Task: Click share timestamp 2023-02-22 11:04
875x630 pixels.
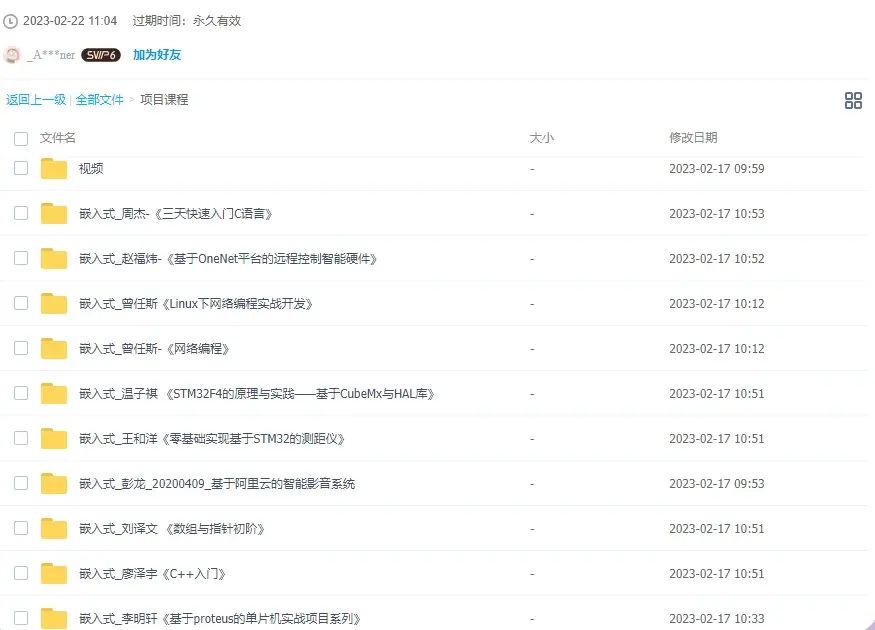Action: click(x=70, y=21)
